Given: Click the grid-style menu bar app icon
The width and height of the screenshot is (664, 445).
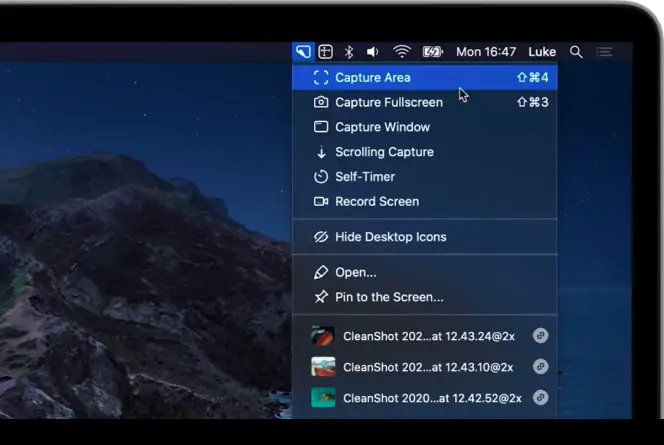Looking at the screenshot, I should click(325, 52).
